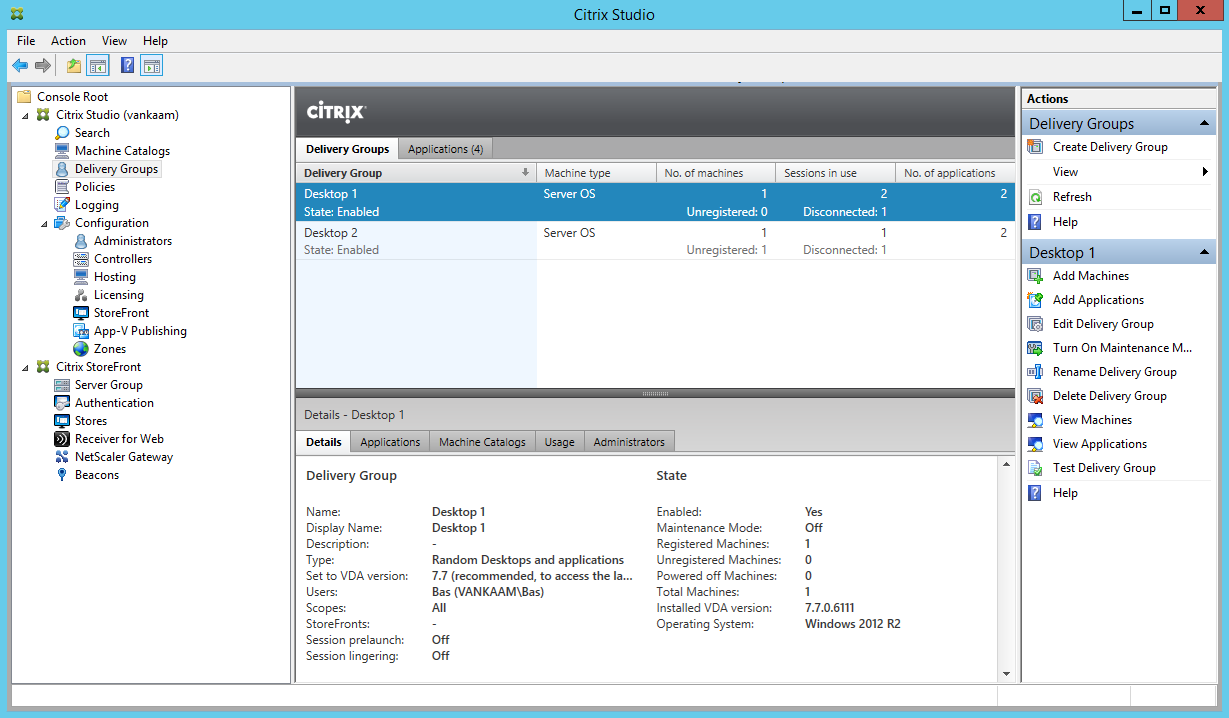Switch to the Delivery Groups tab
Screen dimensions: 1229x718
[347, 148]
